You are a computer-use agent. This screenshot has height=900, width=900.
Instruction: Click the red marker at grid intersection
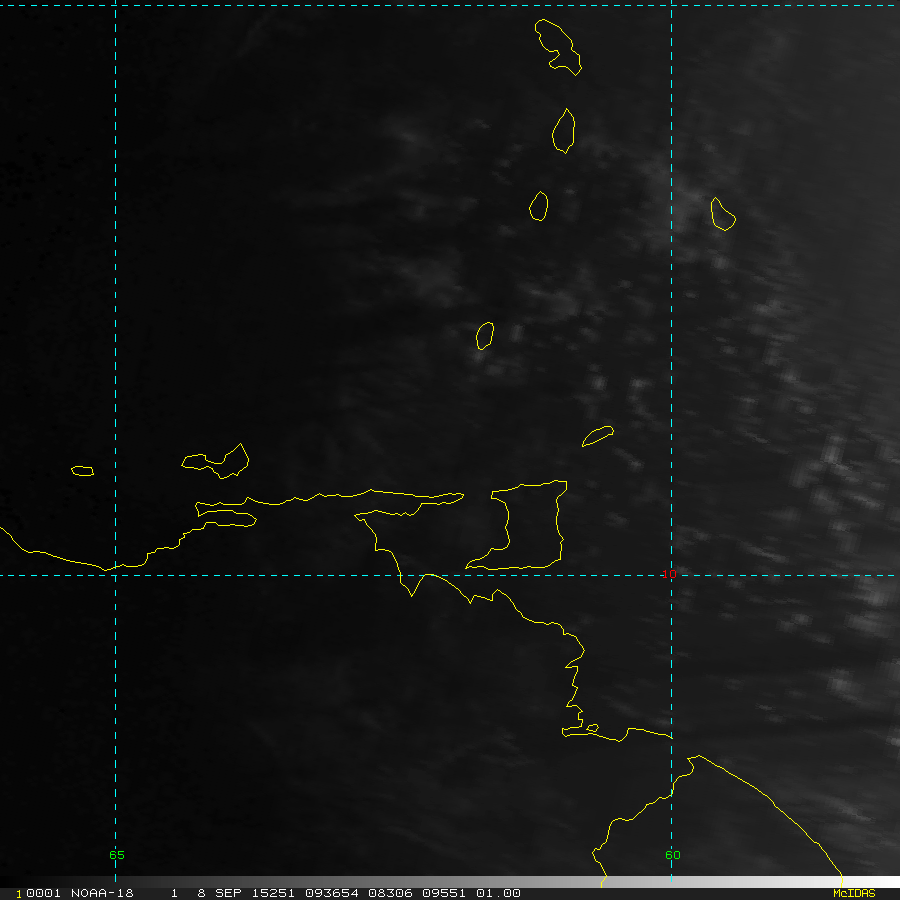672,573
